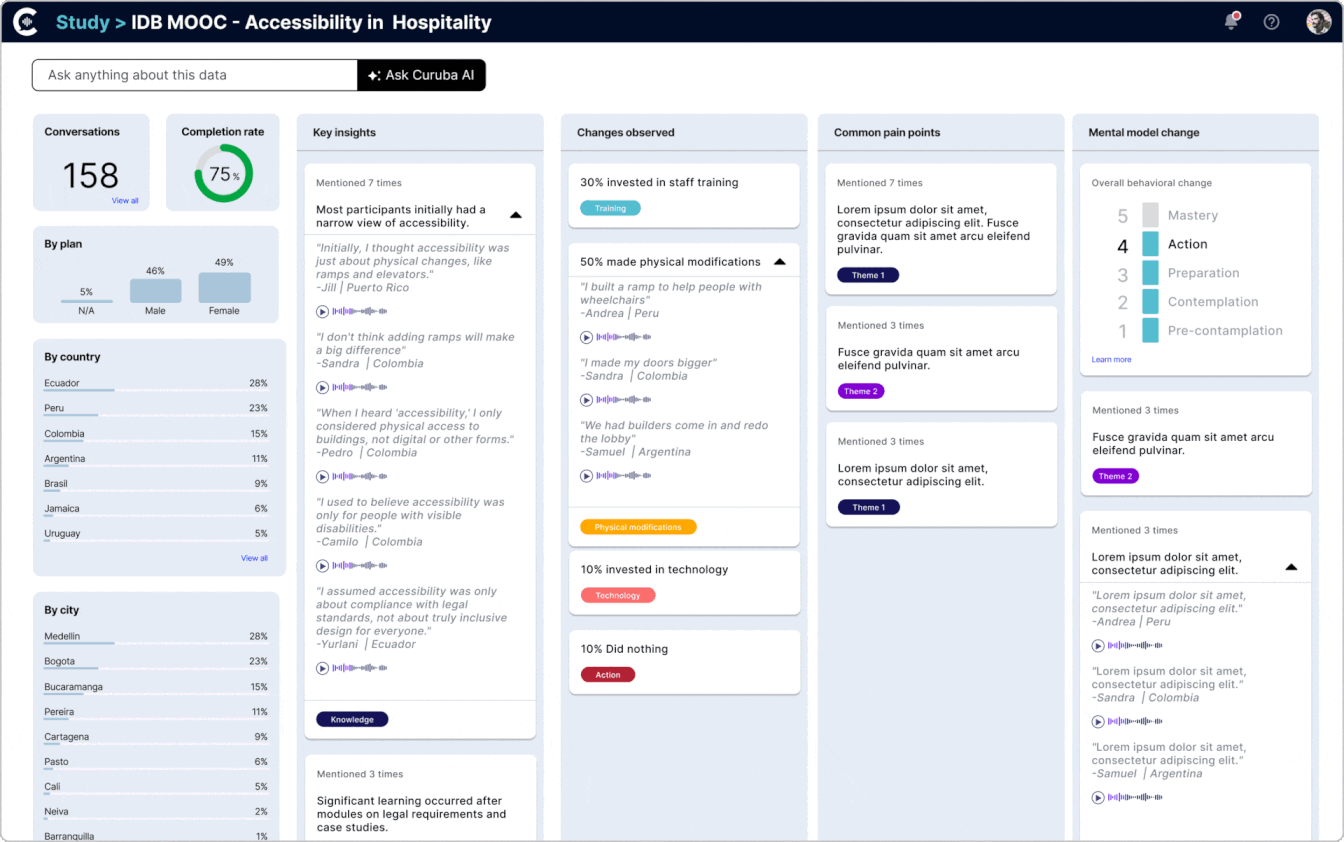Follow the Learn more link
The width and height of the screenshot is (1344, 842).
click(x=1111, y=359)
